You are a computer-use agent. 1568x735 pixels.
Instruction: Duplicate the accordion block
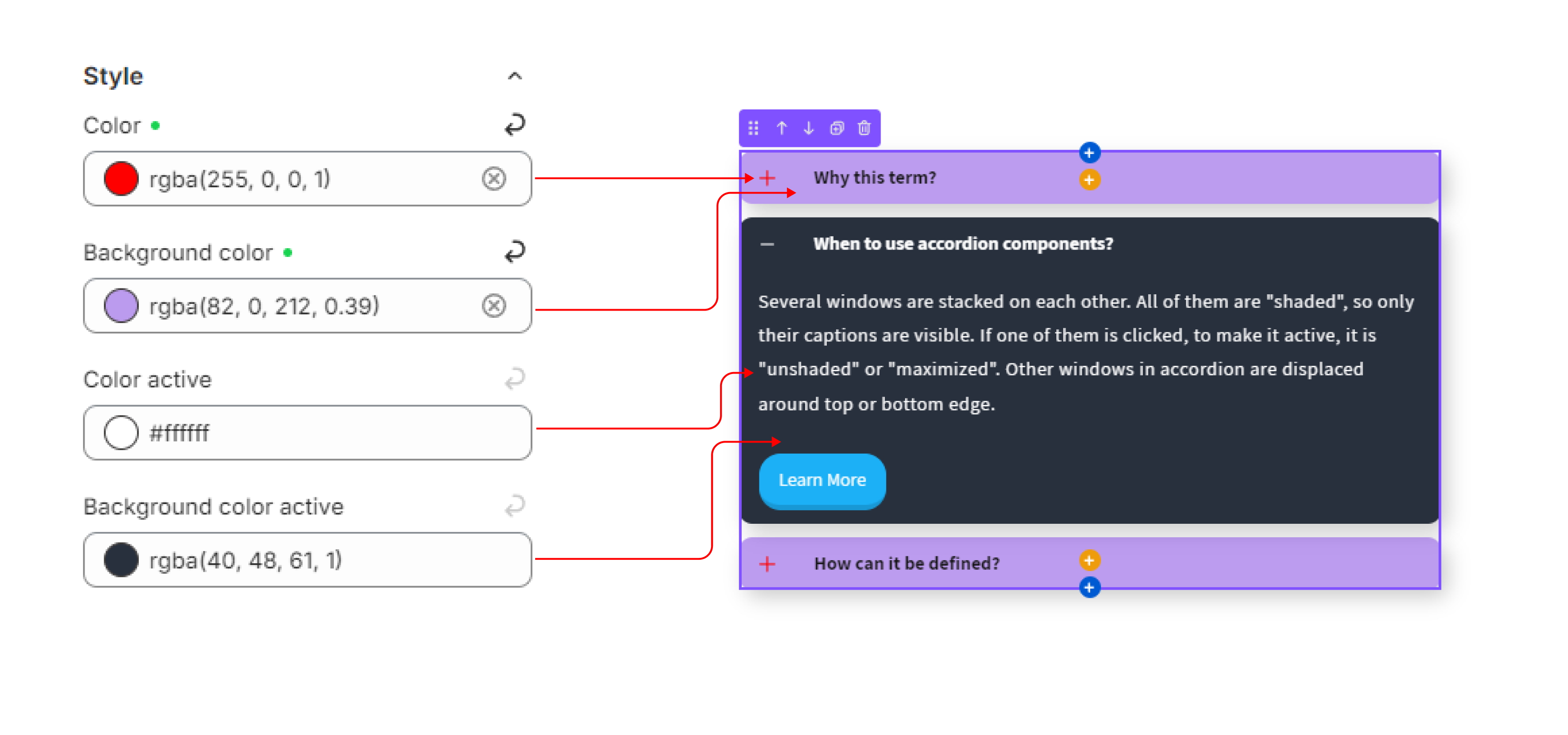click(x=837, y=128)
